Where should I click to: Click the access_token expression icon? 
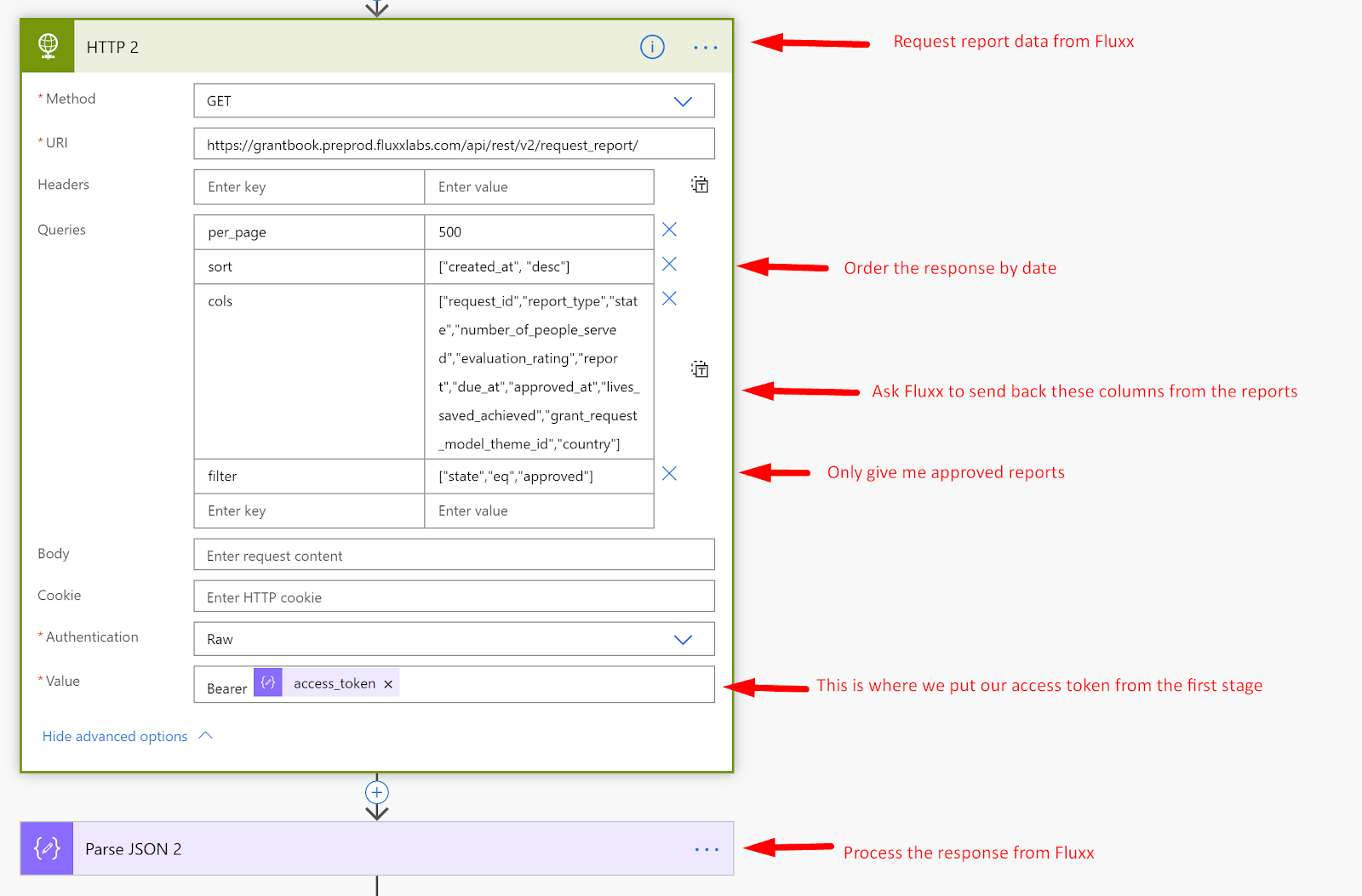(x=268, y=682)
